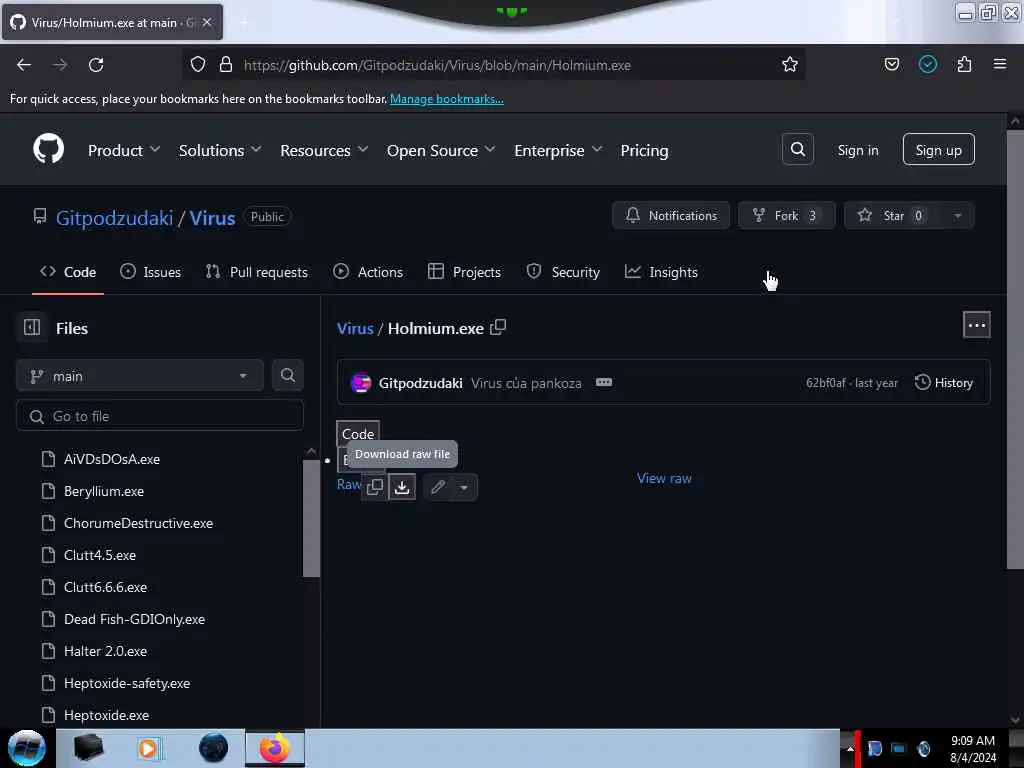
Task: Click the file search magnifier beside main branch
Action: [287, 376]
